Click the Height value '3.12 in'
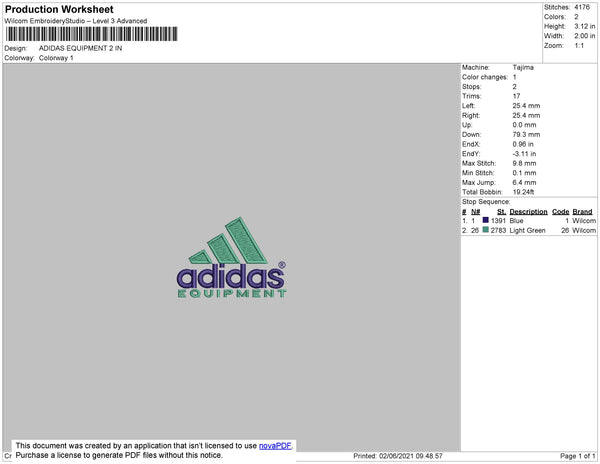This screenshot has height=464, width=600. (x=585, y=26)
